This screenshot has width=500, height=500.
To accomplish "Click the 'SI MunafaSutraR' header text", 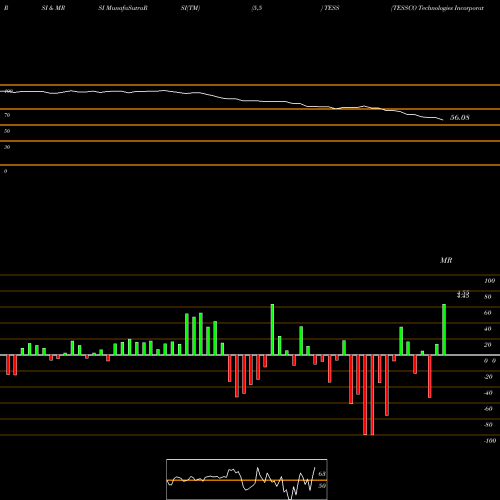I will pyautogui.click(x=123, y=8).
